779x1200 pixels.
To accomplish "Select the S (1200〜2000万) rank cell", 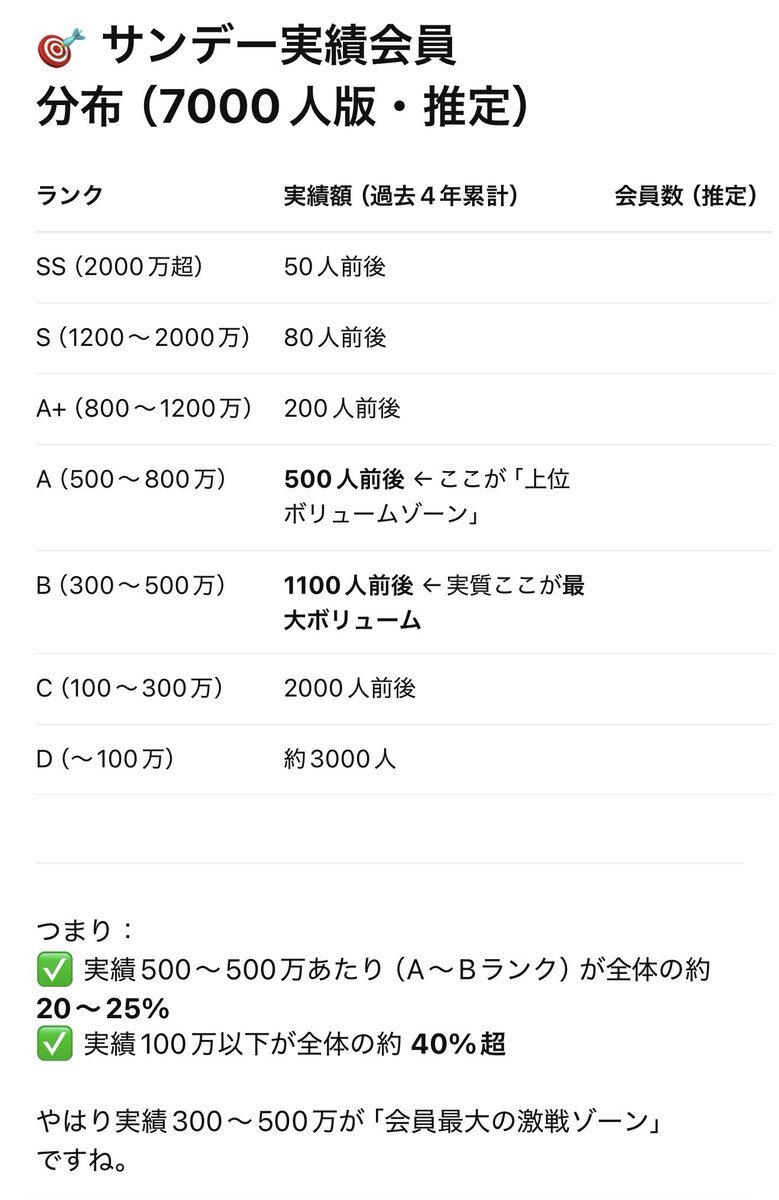I will click(143, 338).
